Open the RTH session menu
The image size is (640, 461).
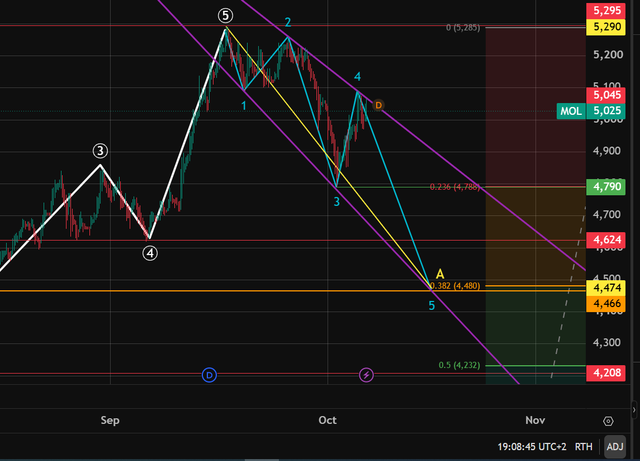click(x=583, y=447)
